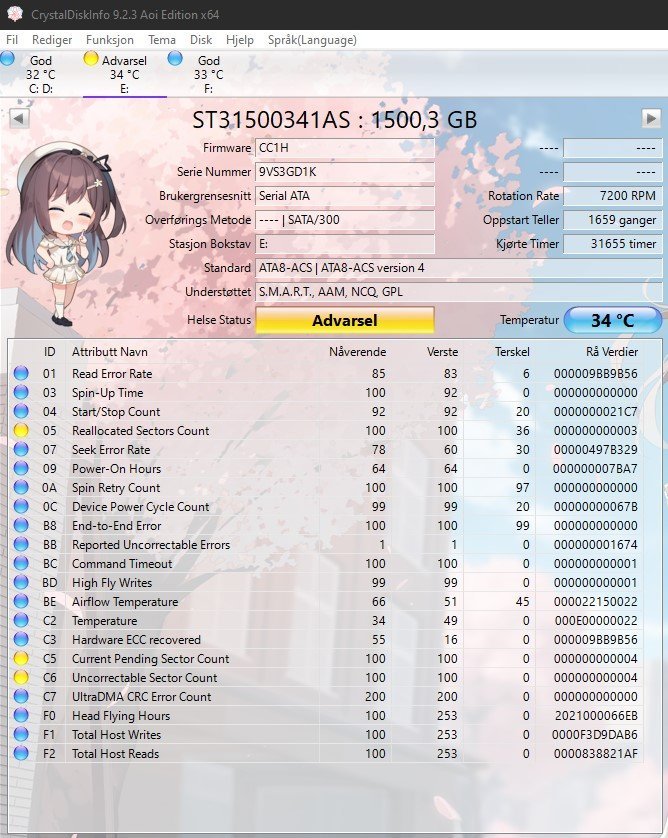668x838 pixels.
Task: Click the CrystalDiskInfo app icon in title bar
Action: (x=14, y=14)
